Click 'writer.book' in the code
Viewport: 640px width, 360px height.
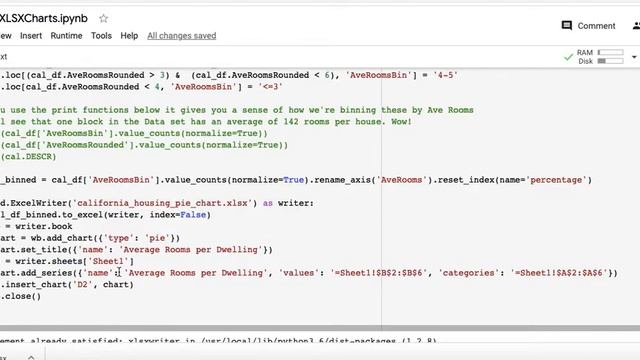coord(44,227)
